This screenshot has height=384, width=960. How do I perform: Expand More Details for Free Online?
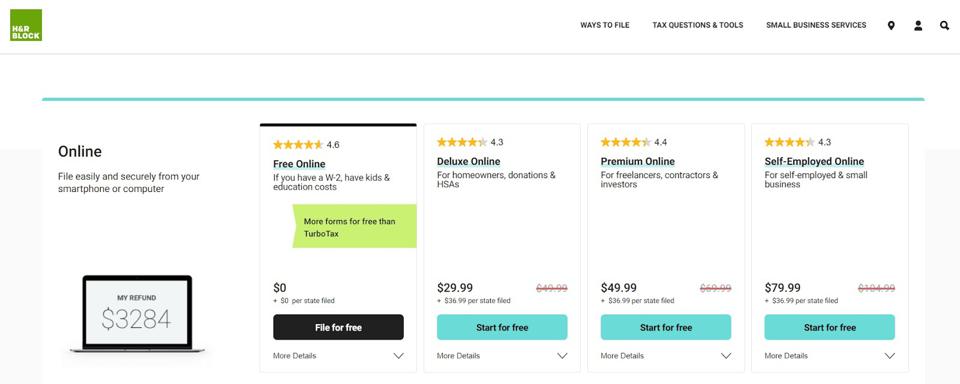pos(338,356)
